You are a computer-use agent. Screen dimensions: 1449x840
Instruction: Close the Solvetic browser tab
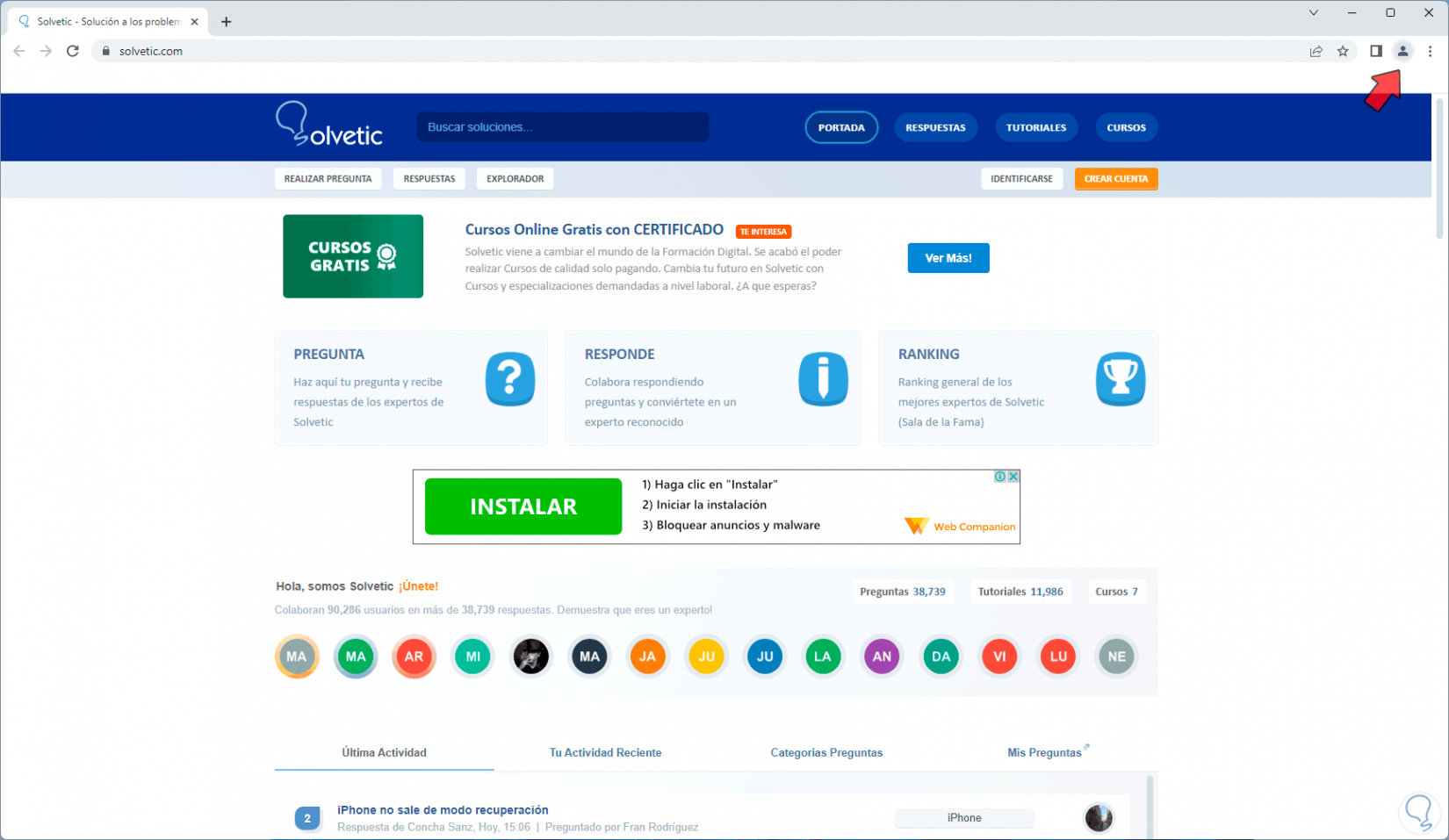(194, 21)
